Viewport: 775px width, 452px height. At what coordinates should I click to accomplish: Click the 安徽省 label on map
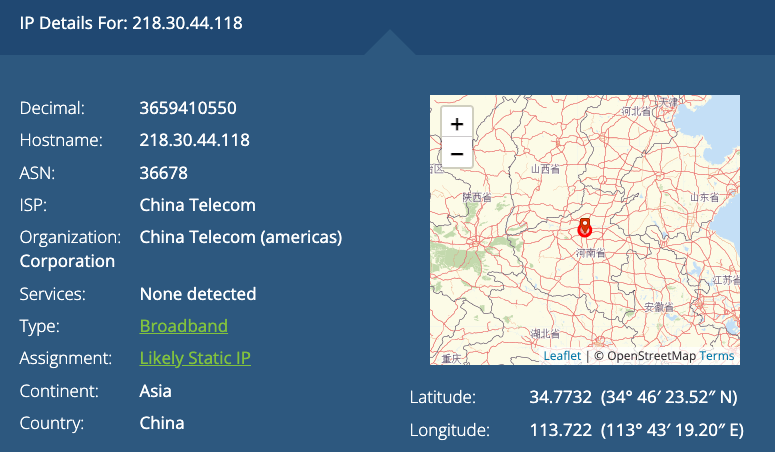658,306
